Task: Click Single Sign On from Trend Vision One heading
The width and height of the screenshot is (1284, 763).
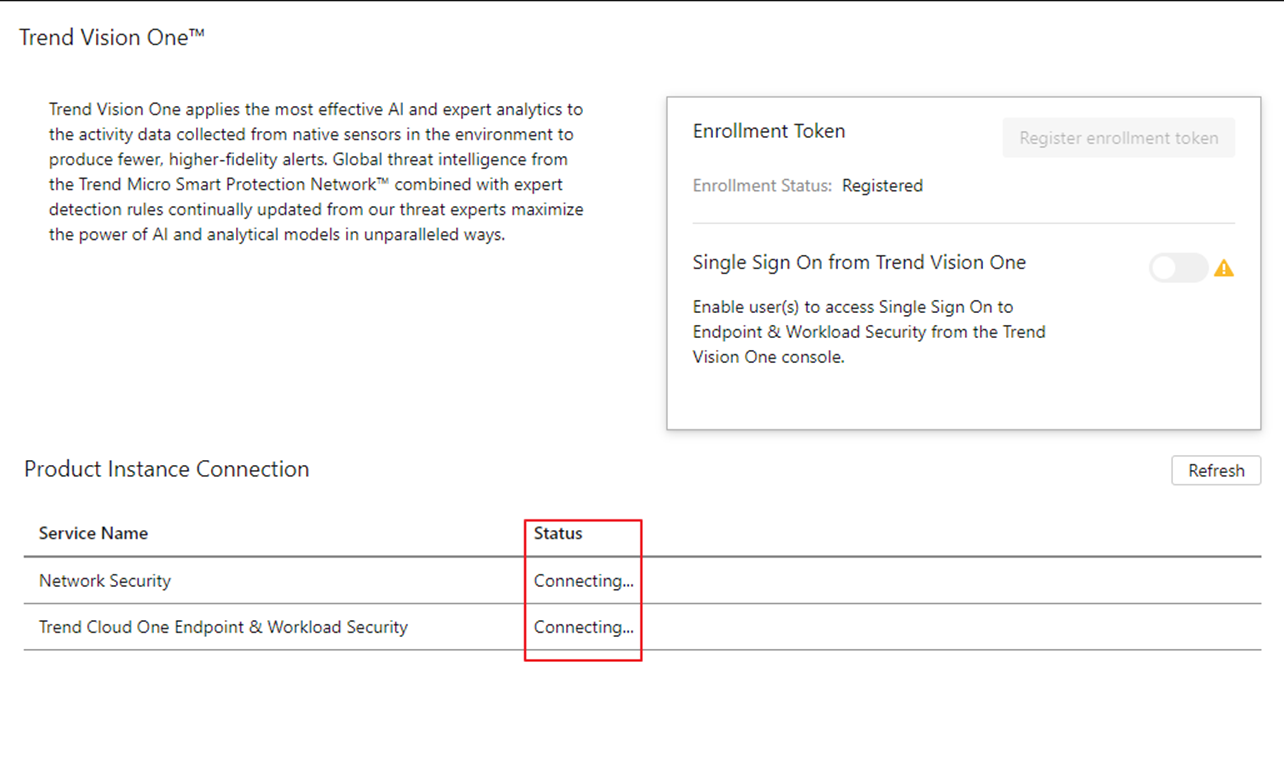Action: (859, 262)
